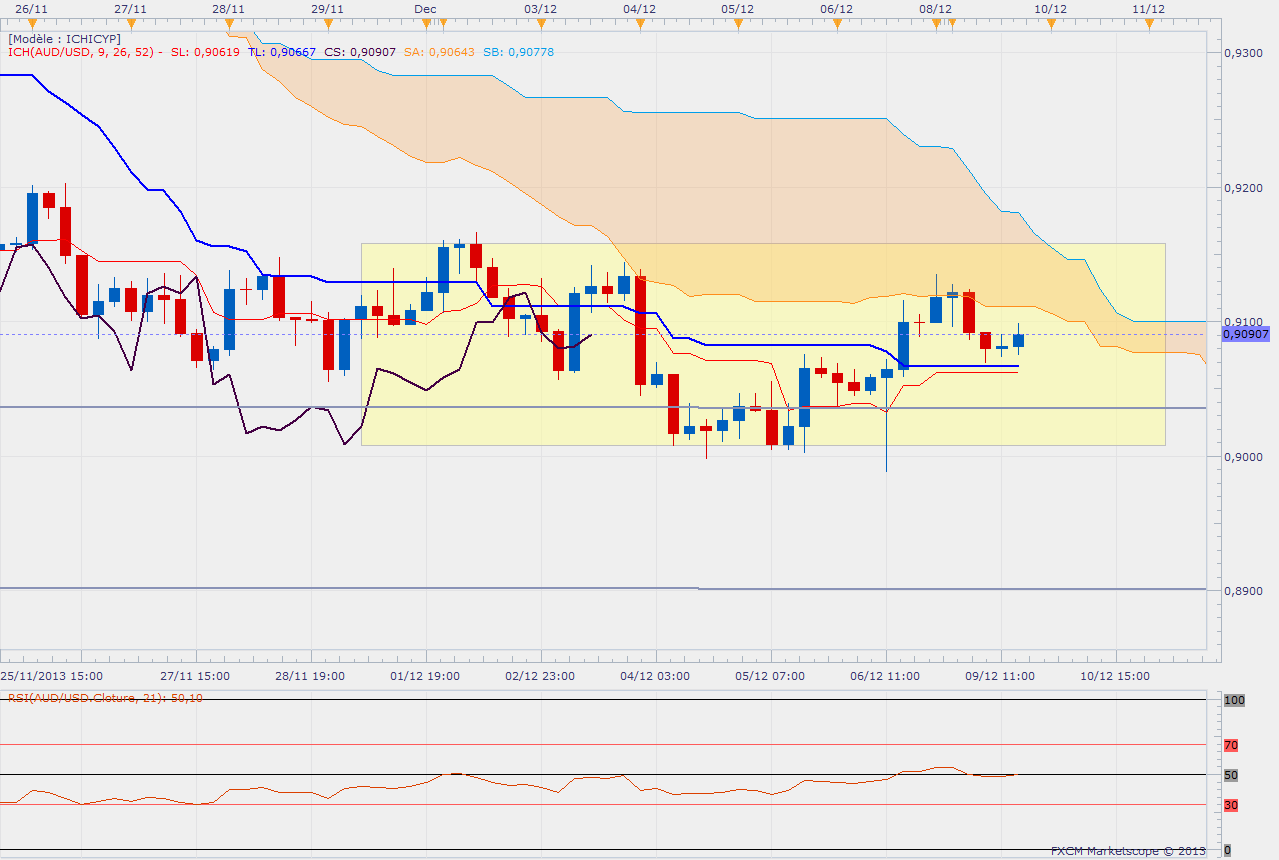
Task: Click the 10/12 date marker triangle
Action: 1051,23
